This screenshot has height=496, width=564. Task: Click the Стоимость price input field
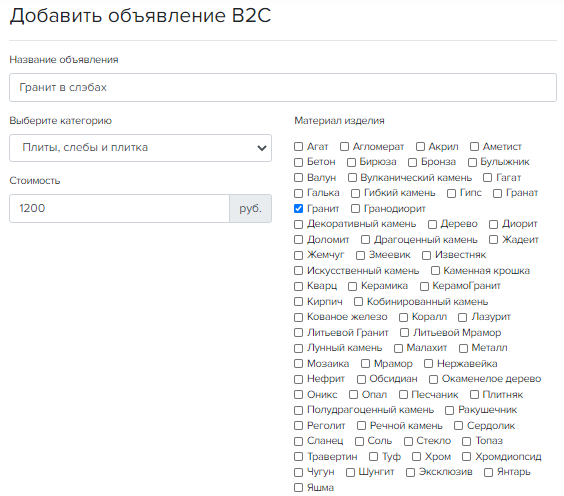[x=119, y=209]
